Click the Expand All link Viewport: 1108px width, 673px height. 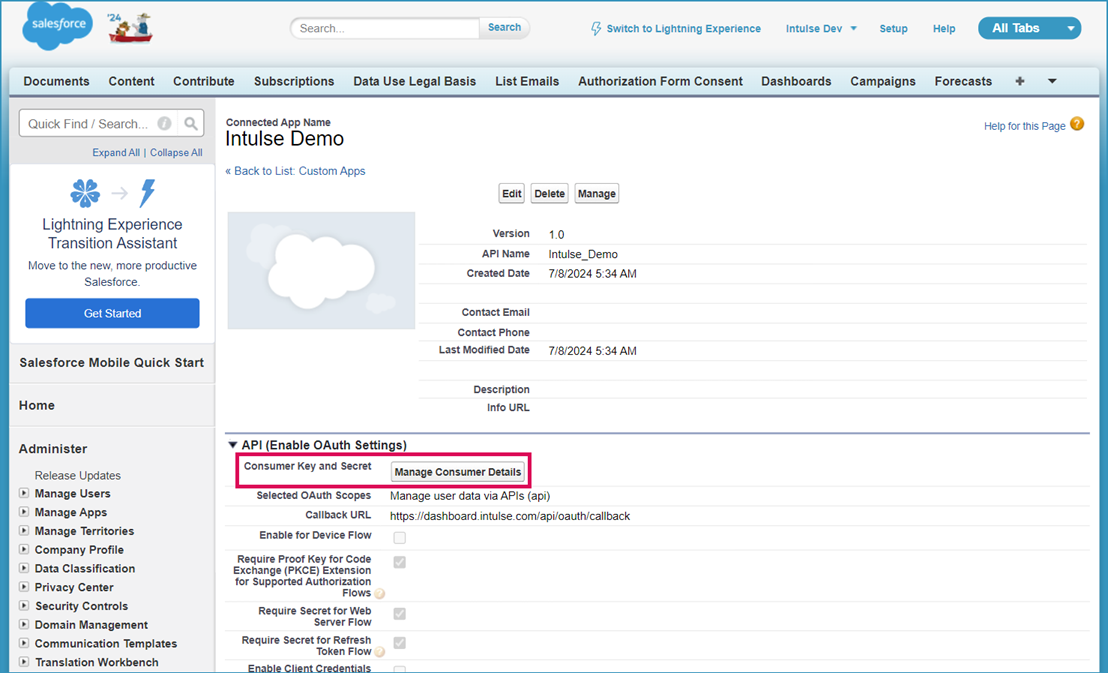[116, 153]
